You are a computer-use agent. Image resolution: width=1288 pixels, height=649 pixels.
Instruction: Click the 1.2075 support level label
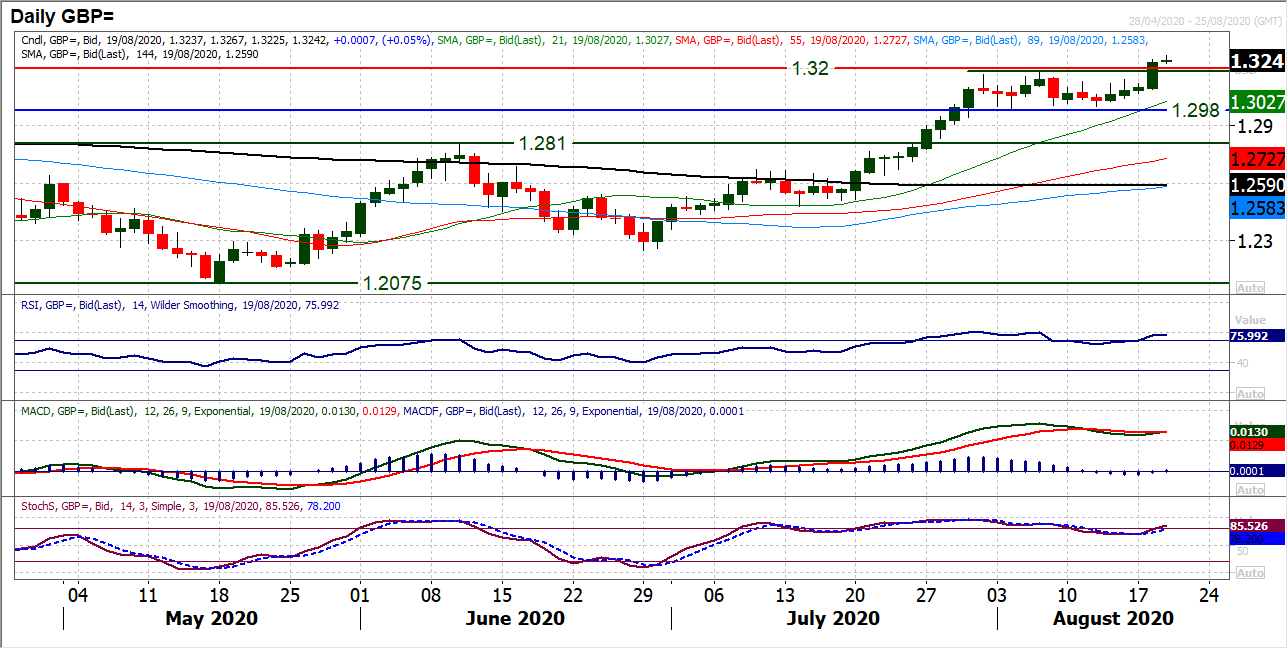point(395,283)
